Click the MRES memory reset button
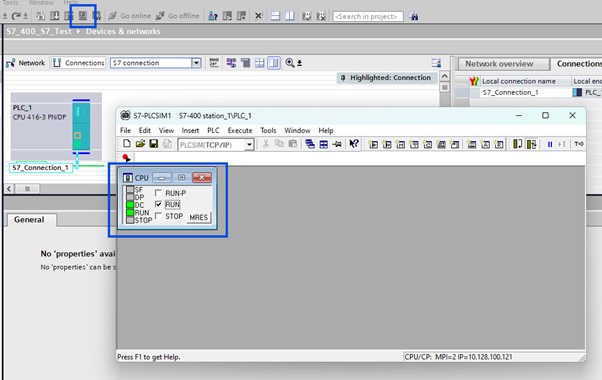The image size is (602, 380). click(x=198, y=217)
